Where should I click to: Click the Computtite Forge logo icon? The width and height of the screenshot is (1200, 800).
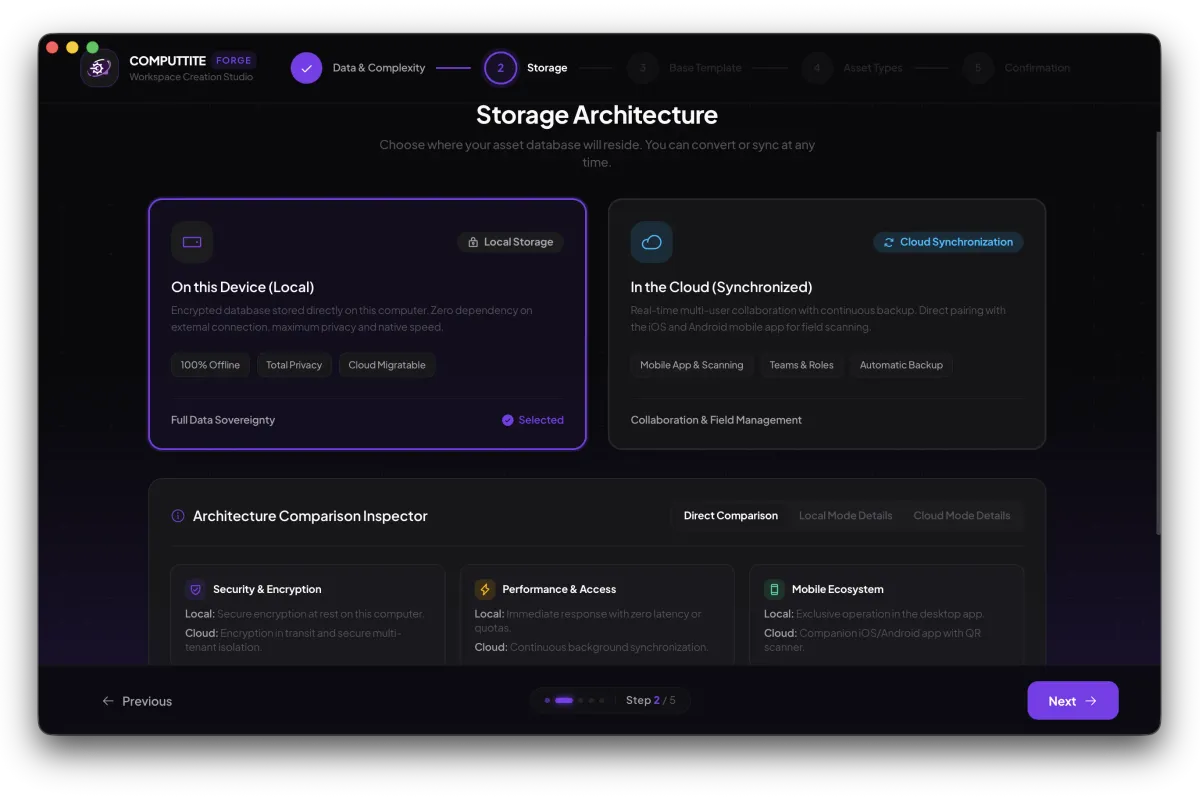99,68
